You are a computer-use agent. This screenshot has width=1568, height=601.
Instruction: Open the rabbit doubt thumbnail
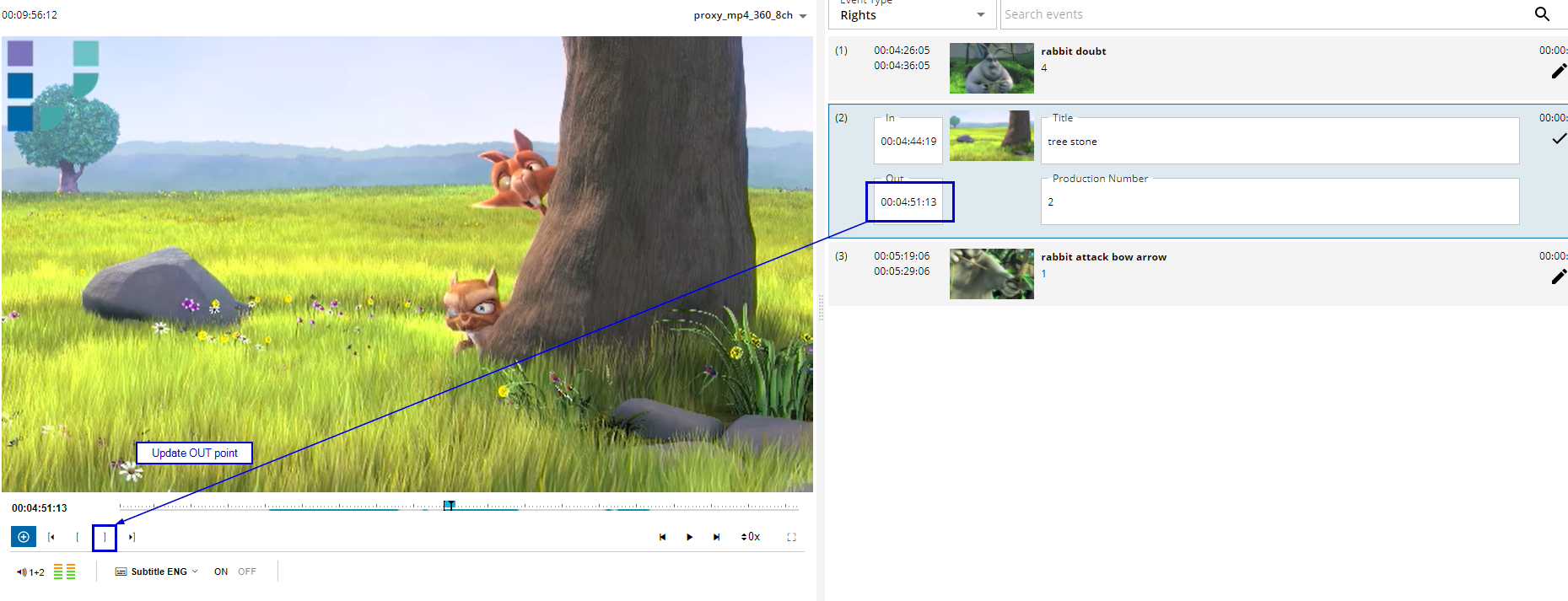(992, 68)
